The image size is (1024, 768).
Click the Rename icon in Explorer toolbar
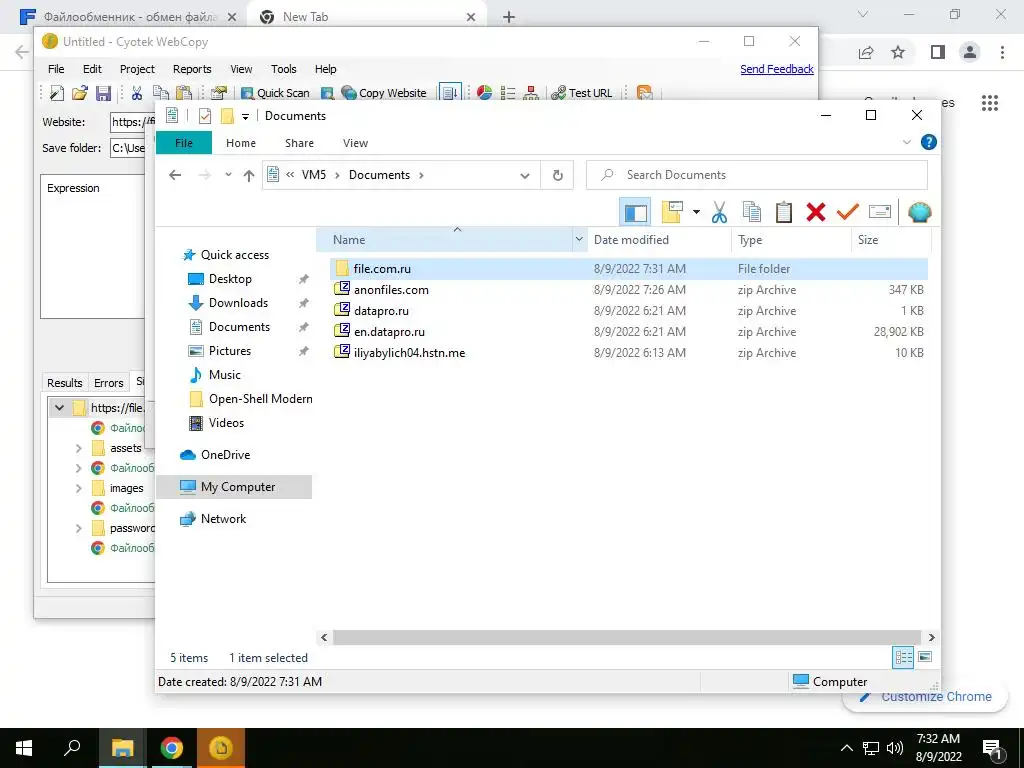880,212
